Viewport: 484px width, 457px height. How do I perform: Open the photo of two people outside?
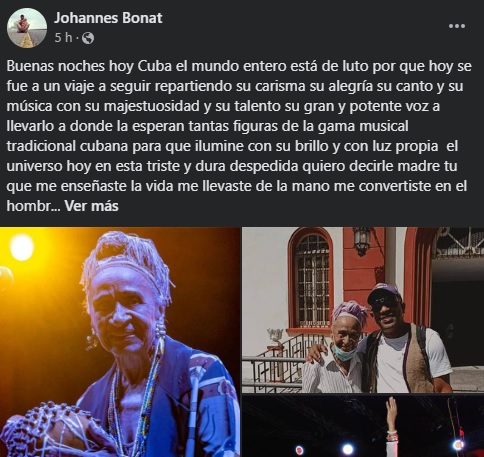point(363,310)
